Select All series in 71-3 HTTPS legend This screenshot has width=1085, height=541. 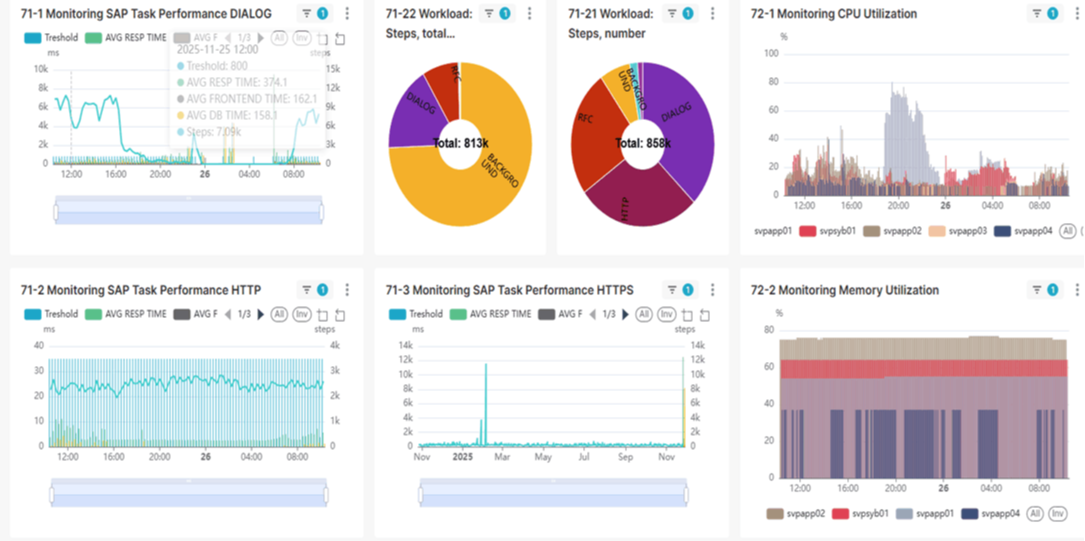[644, 314]
